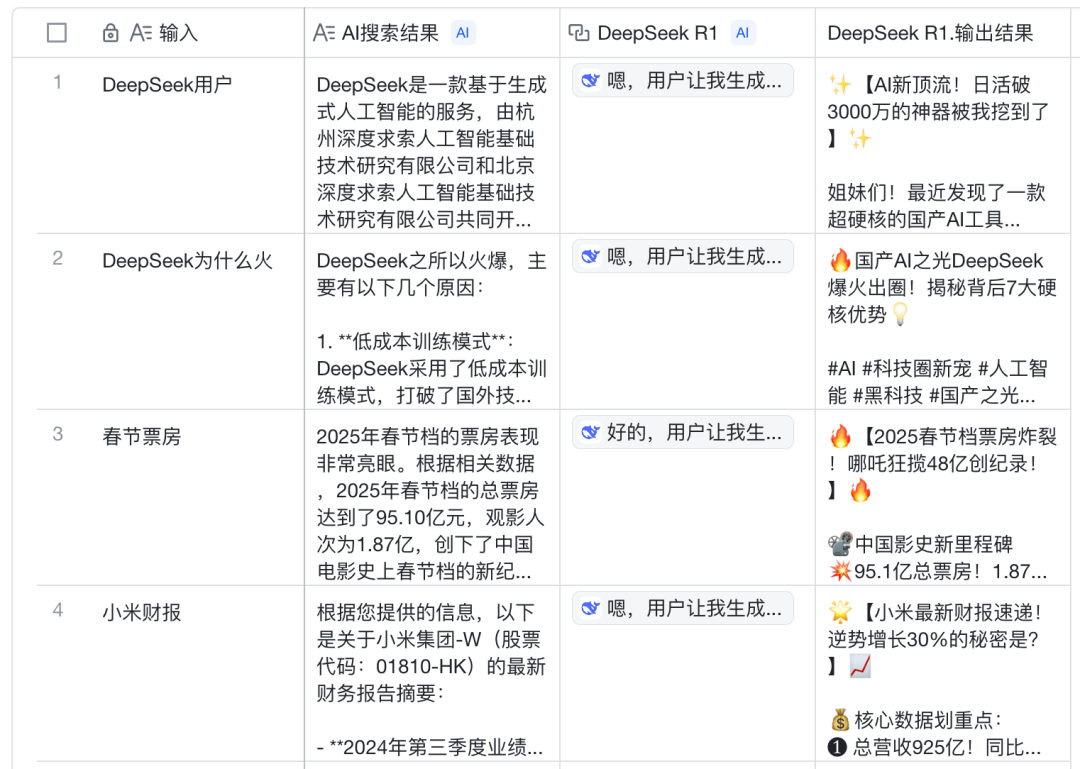Viewport: 1080px width, 769px height.
Task: Click the AI搜索结果 column header
Action: point(389,32)
